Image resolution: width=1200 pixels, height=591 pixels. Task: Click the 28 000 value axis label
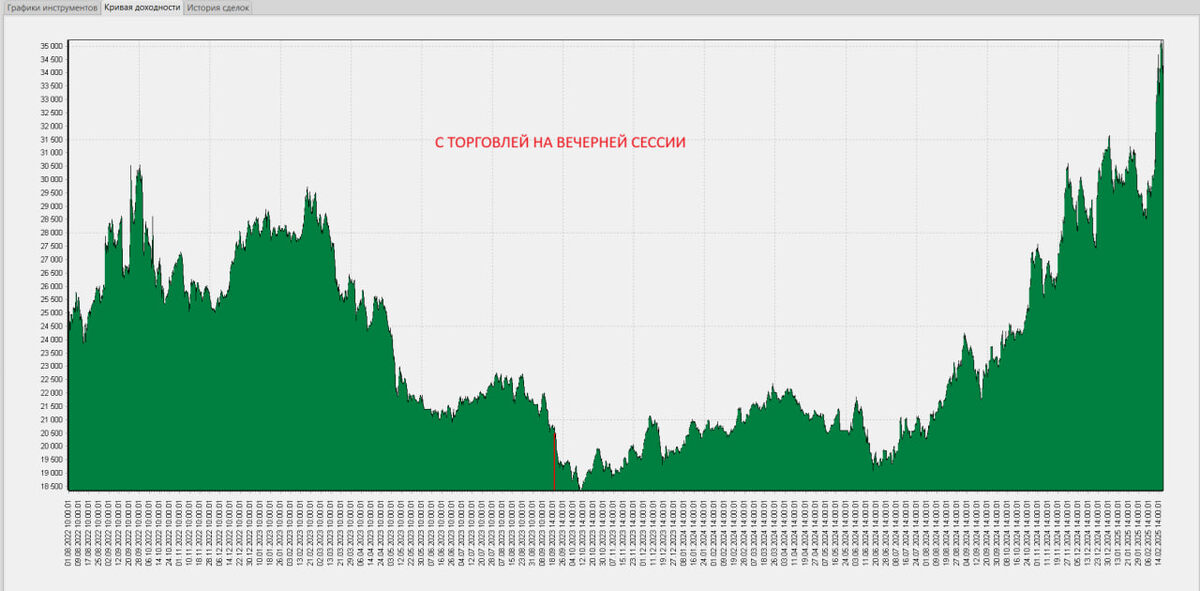pyautogui.click(x=51, y=233)
